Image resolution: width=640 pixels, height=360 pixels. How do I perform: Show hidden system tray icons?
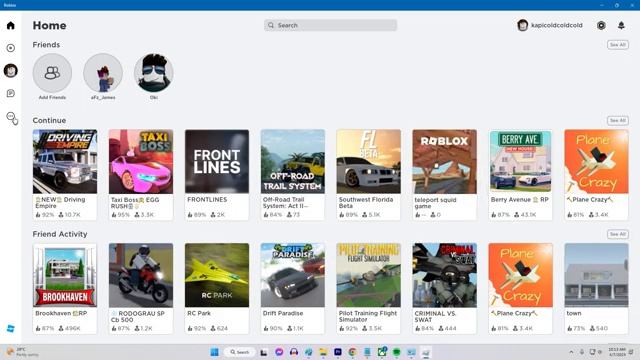point(571,352)
